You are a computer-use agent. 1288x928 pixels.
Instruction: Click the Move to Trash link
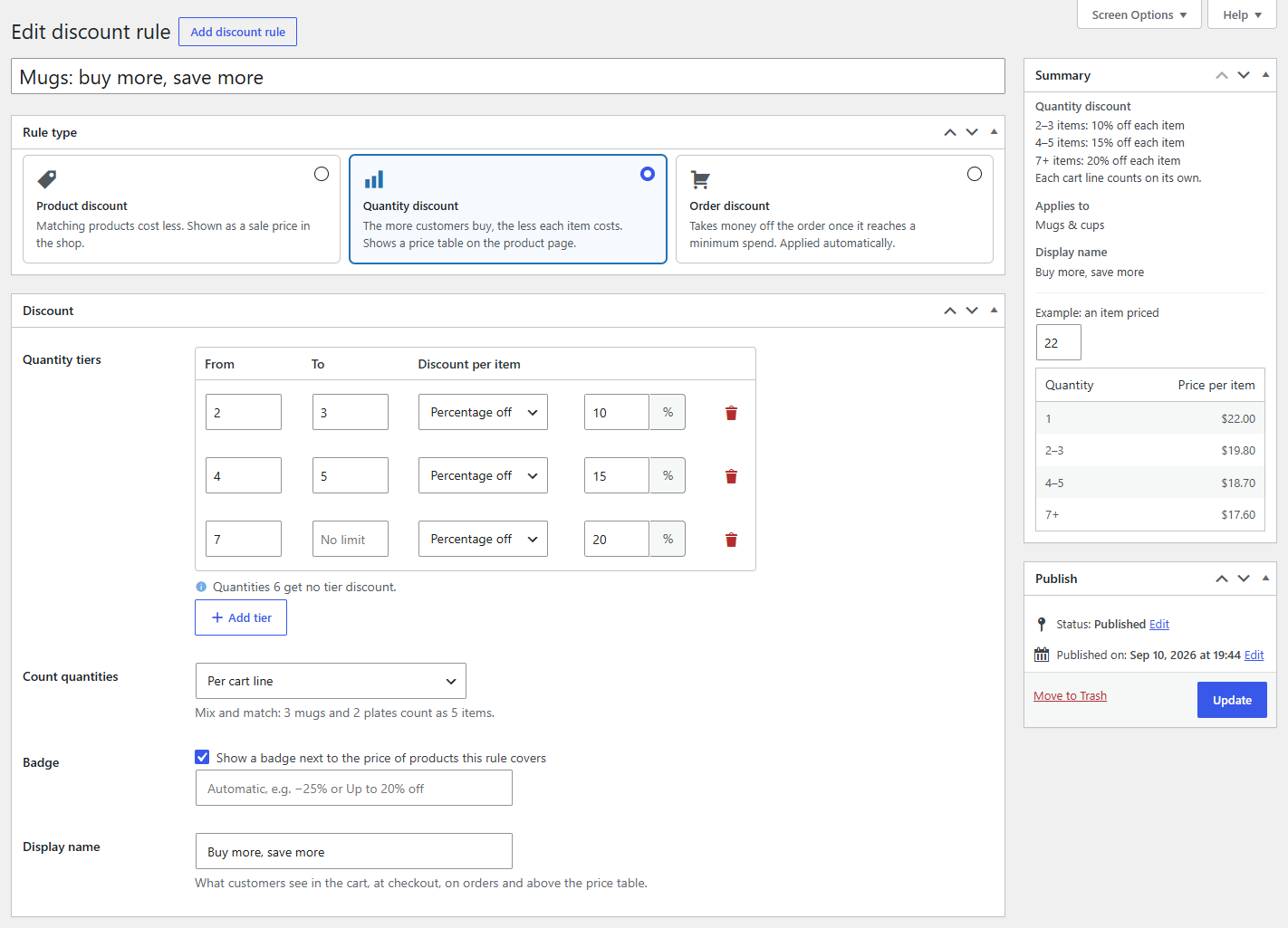tap(1070, 695)
